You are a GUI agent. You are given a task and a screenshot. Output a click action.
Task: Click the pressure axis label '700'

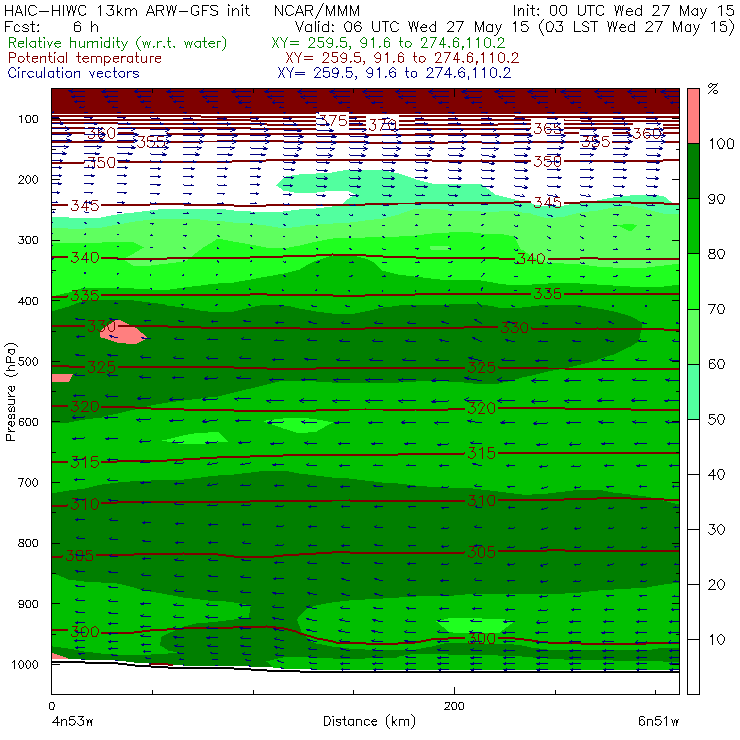click(x=28, y=483)
